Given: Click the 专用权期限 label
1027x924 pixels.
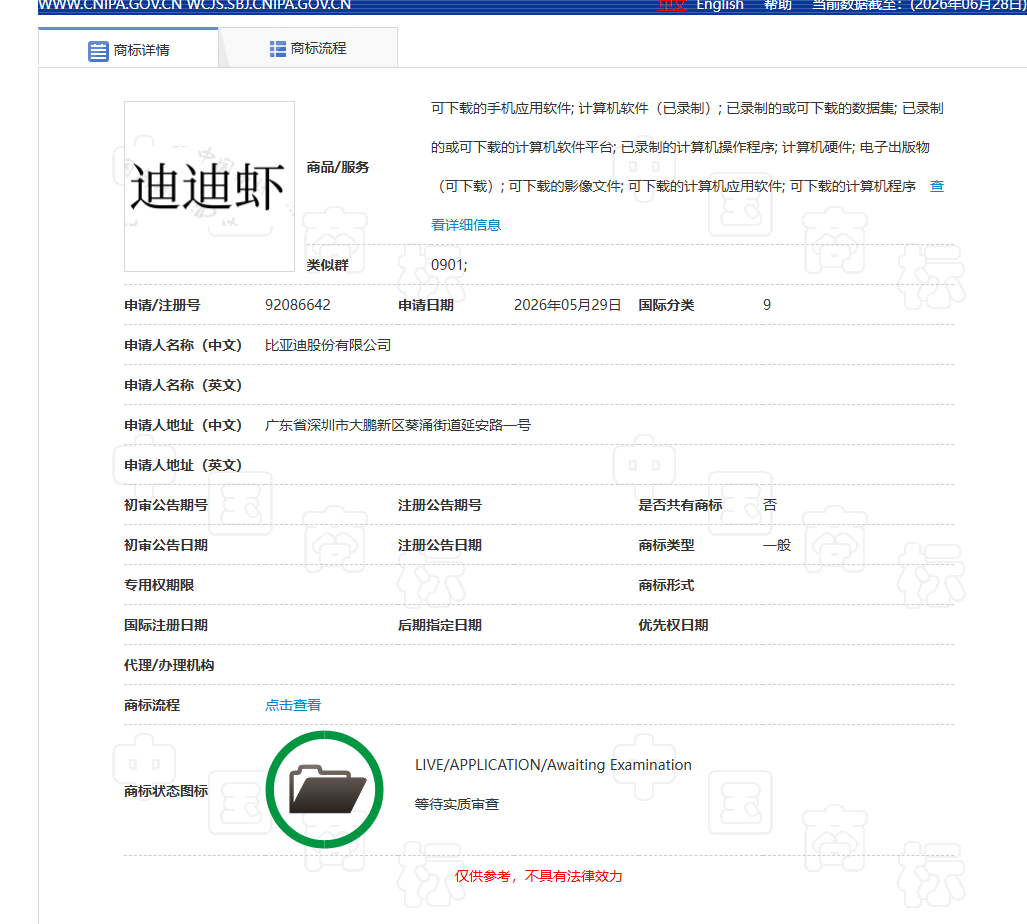Looking at the screenshot, I should (159, 585).
